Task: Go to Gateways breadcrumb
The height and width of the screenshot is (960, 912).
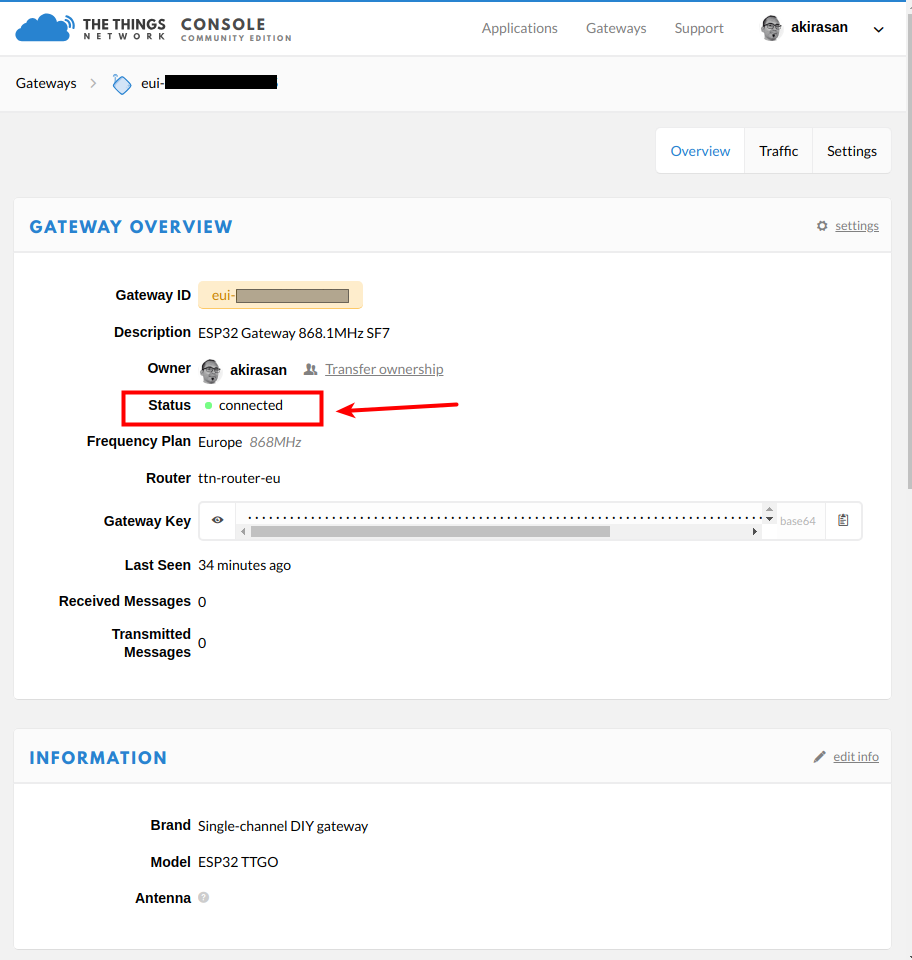Action: (x=46, y=83)
